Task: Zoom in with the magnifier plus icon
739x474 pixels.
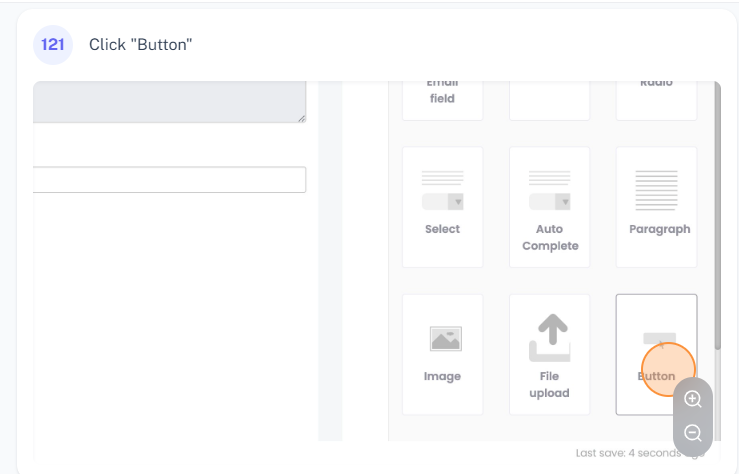Action: 693,399
